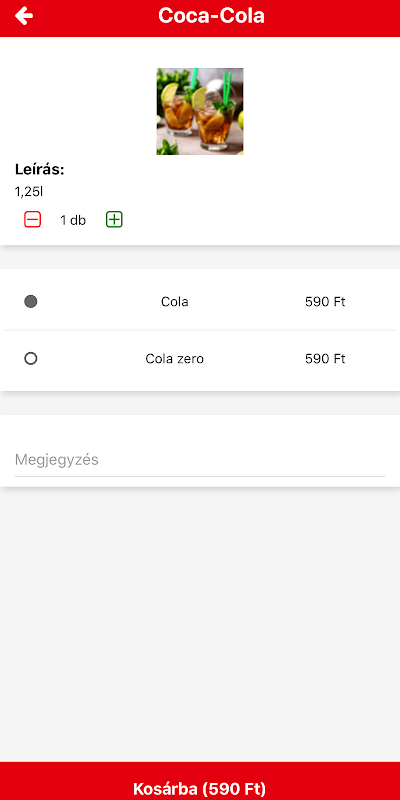This screenshot has width=400, height=800.
Task: Click the underline beneath the Megjegyzés placeholder
Action: click(x=200, y=477)
